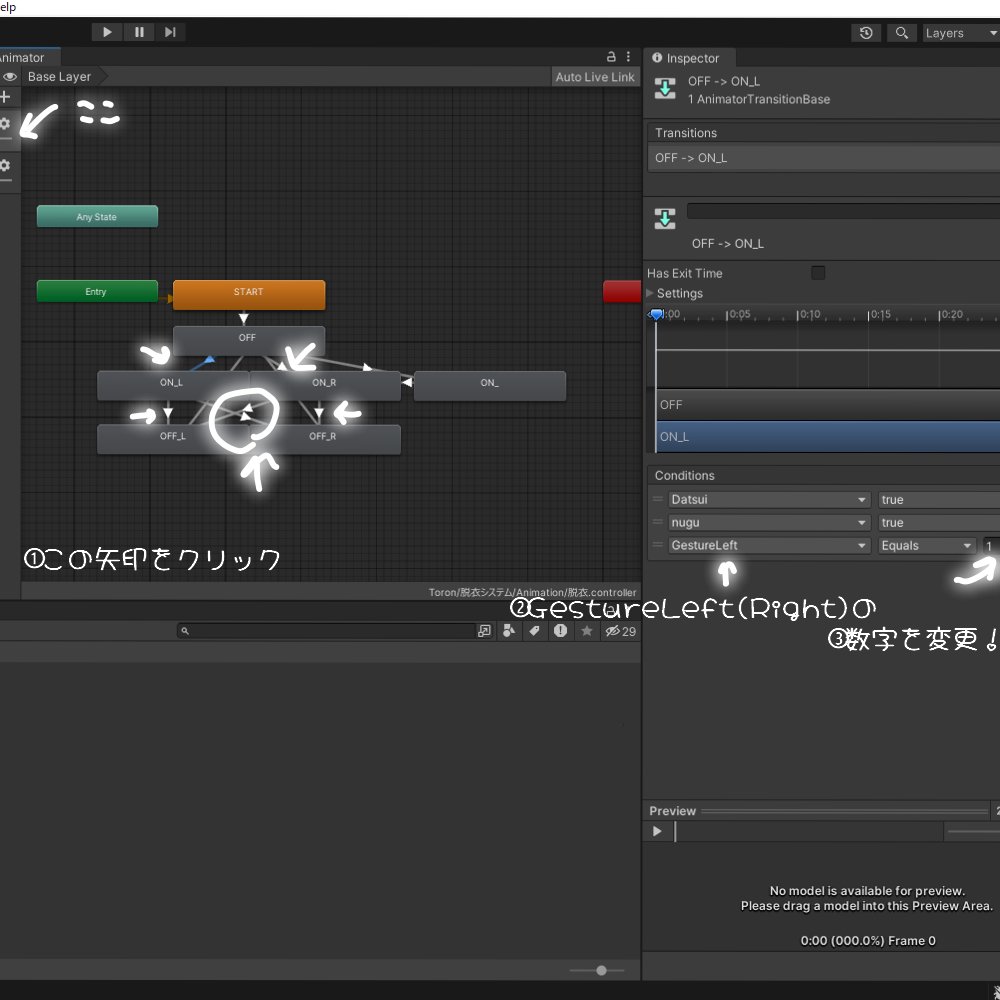This screenshot has height=1000, width=1000.
Task: Select the ON_L state node
Action: coord(172,385)
